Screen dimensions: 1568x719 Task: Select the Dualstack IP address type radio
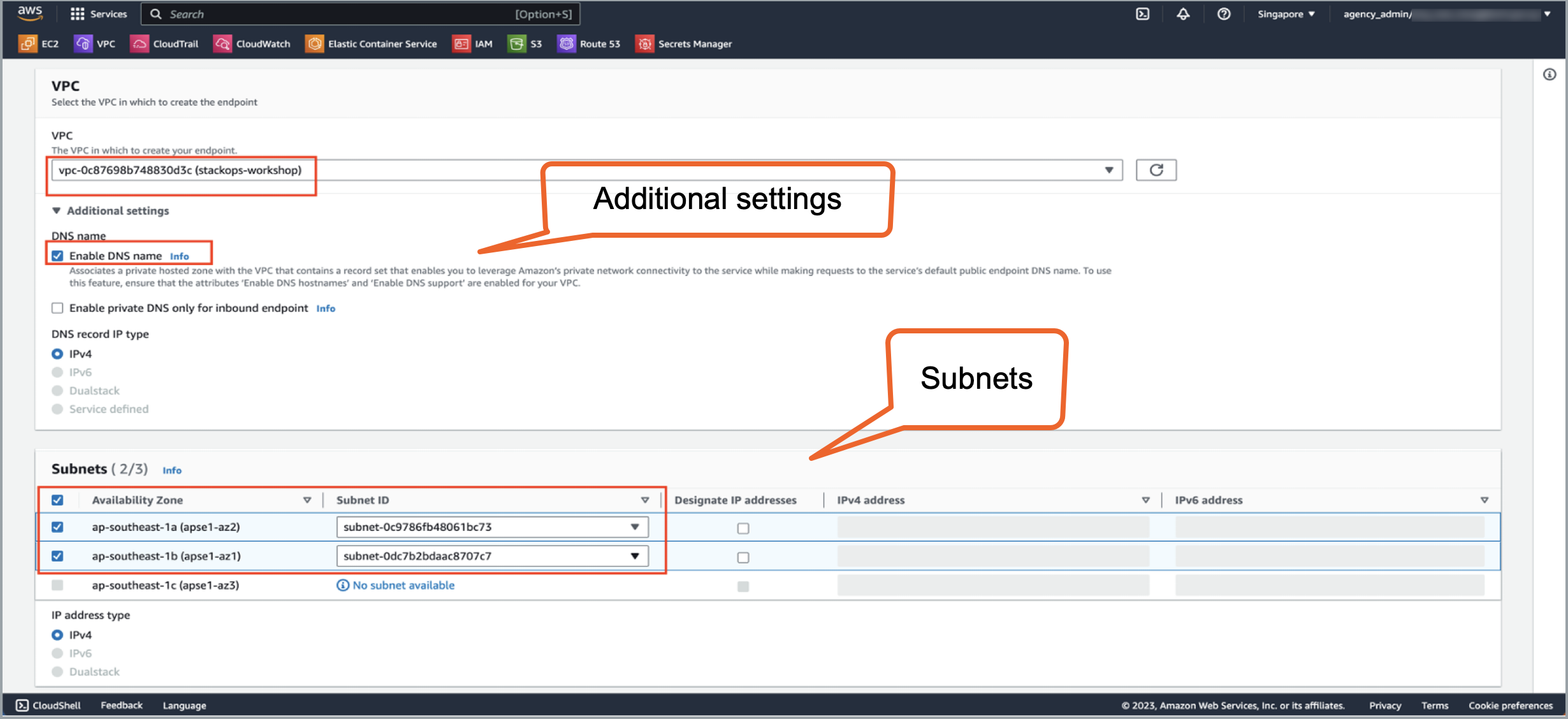pyautogui.click(x=57, y=671)
